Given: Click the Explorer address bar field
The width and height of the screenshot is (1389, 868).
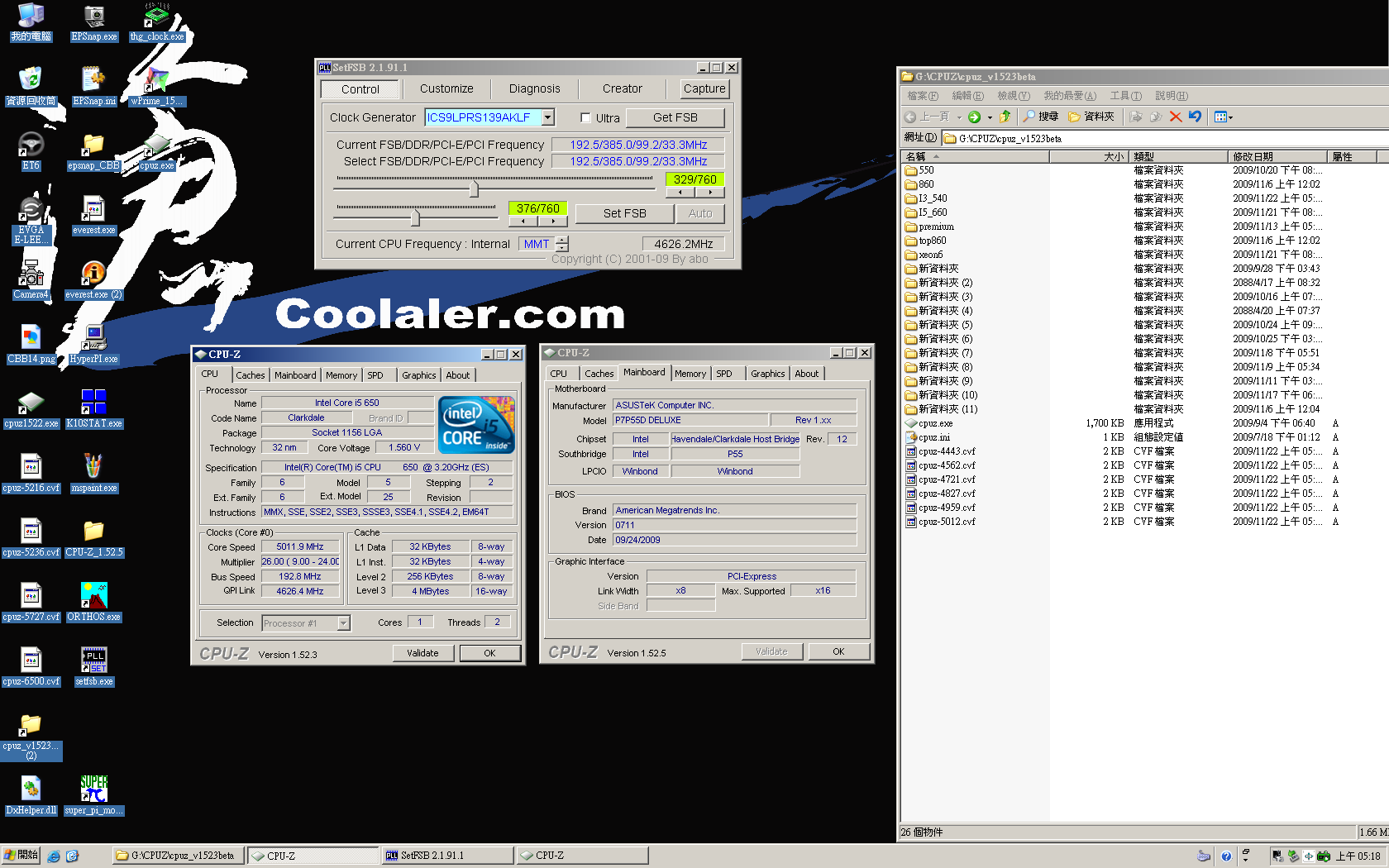Looking at the screenshot, I should click(x=1166, y=138).
